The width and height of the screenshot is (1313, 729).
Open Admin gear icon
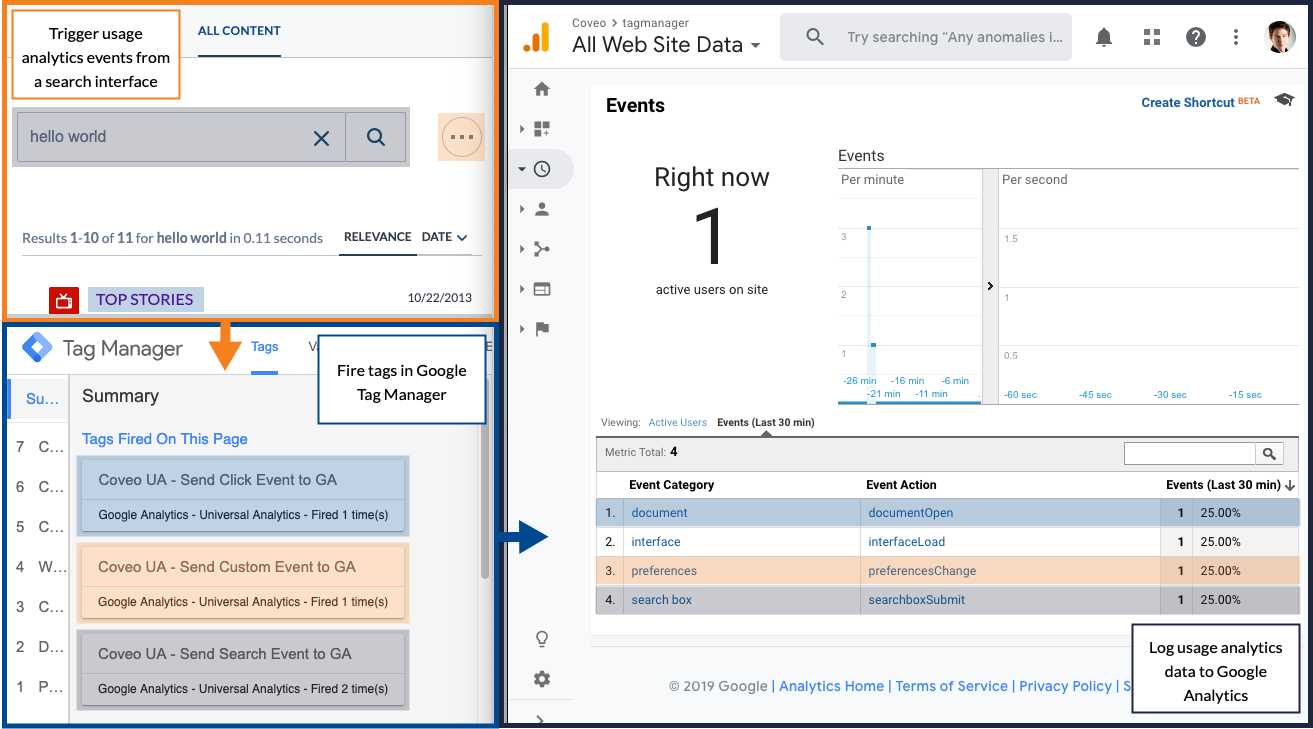pyautogui.click(x=542, y=679)
